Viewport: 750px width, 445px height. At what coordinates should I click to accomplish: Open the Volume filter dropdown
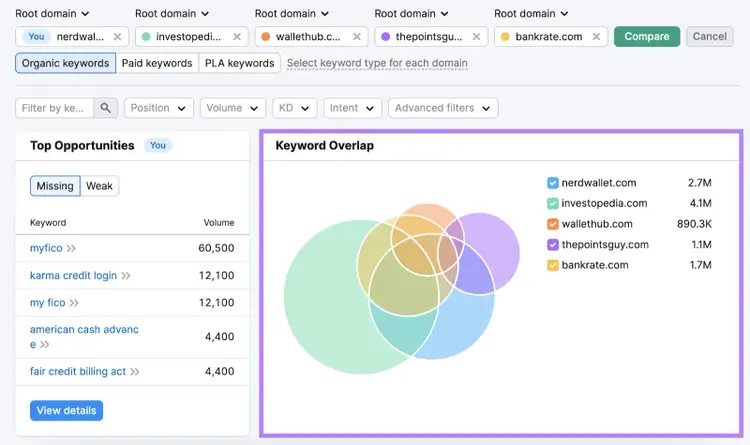[232, 108]
